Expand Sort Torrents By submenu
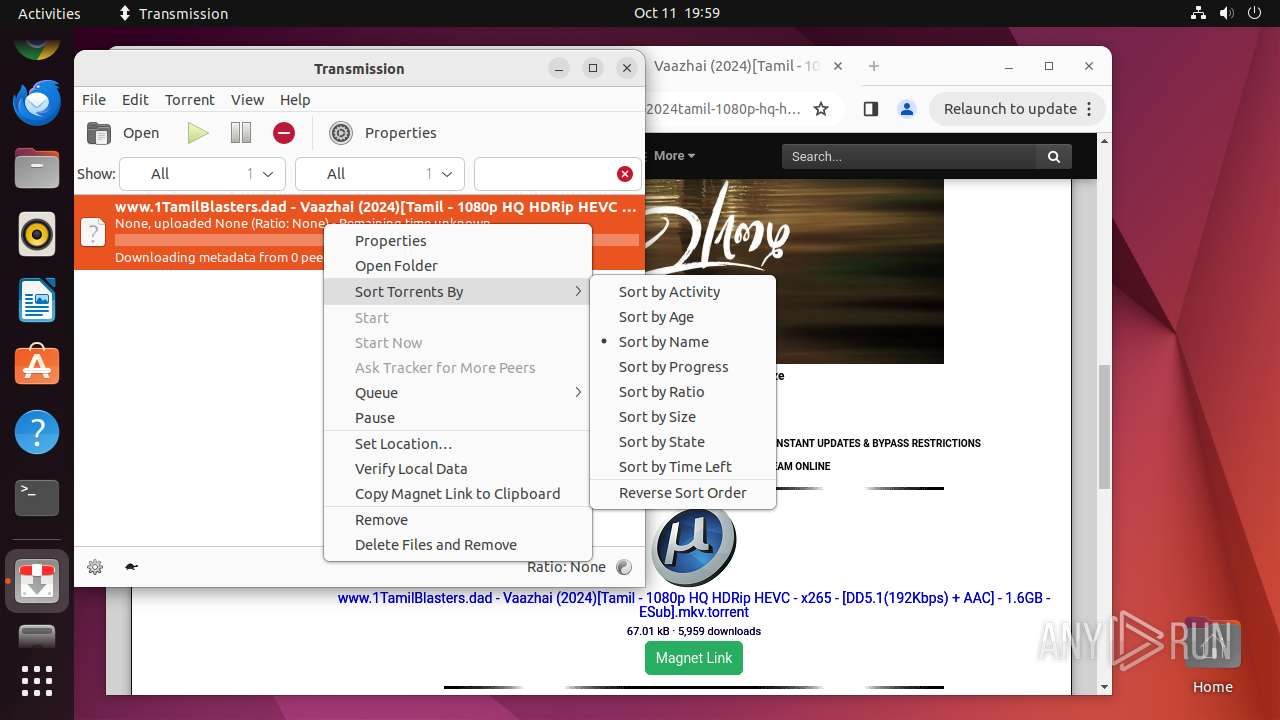1280x720 pixels. click(458, 292)
